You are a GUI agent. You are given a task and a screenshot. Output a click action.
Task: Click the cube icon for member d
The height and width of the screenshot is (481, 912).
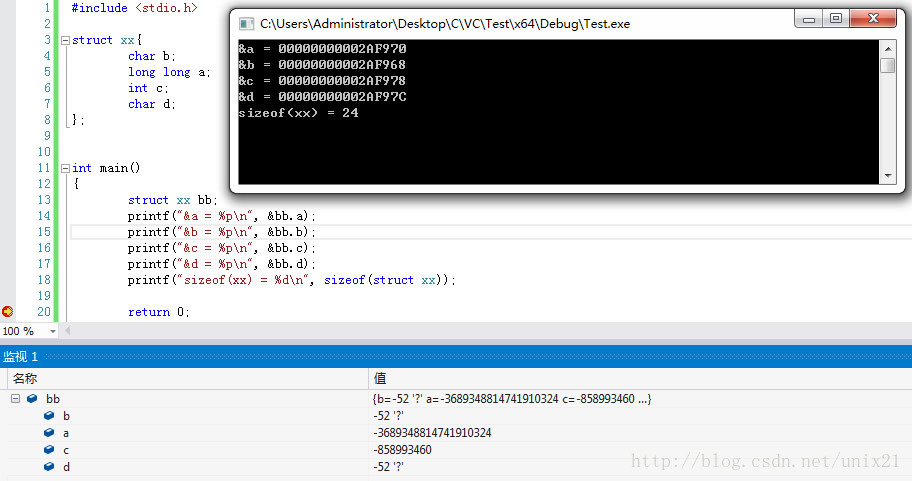click(x=49, y=466)
